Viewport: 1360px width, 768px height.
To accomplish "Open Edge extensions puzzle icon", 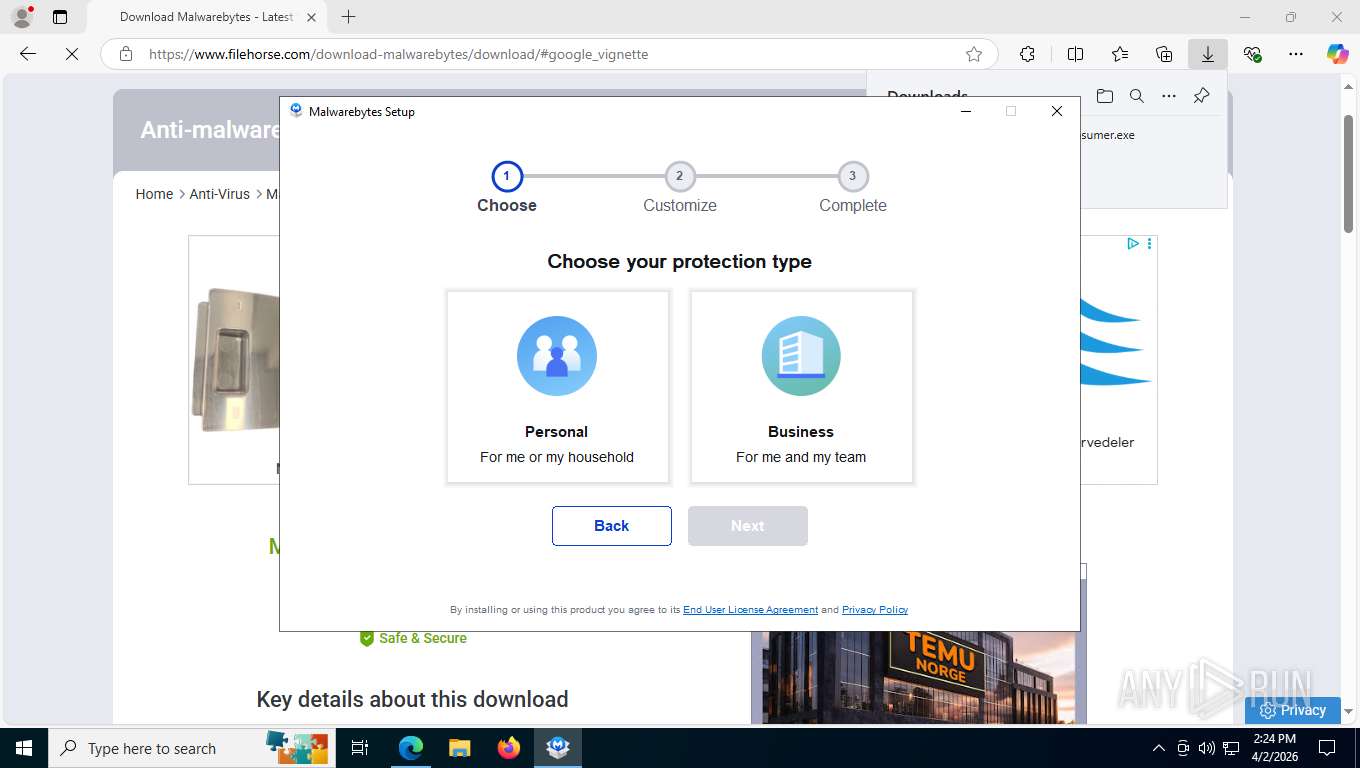I will pos(1027,54).
